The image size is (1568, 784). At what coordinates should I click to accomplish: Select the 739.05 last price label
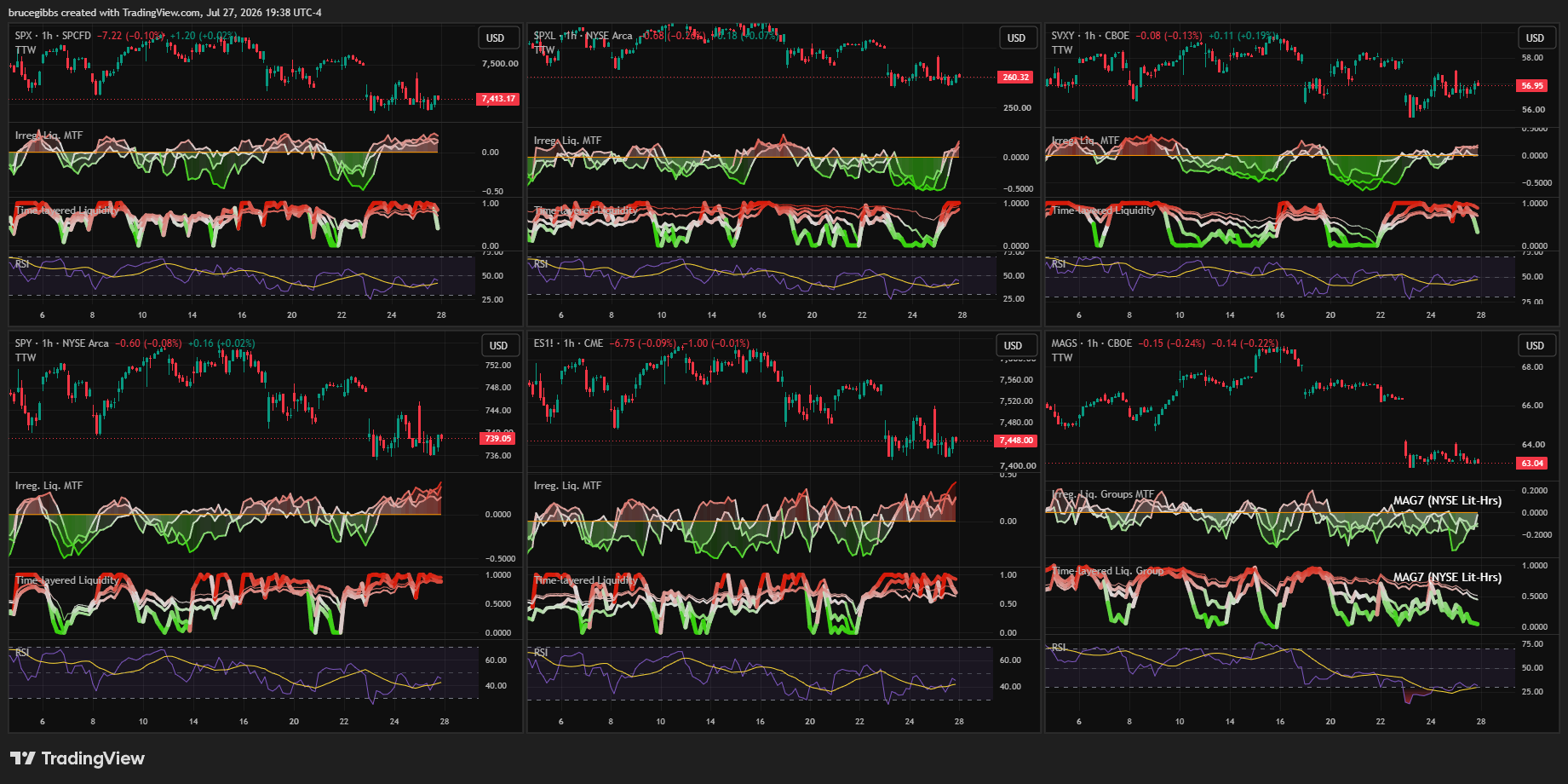click(497, 438)
